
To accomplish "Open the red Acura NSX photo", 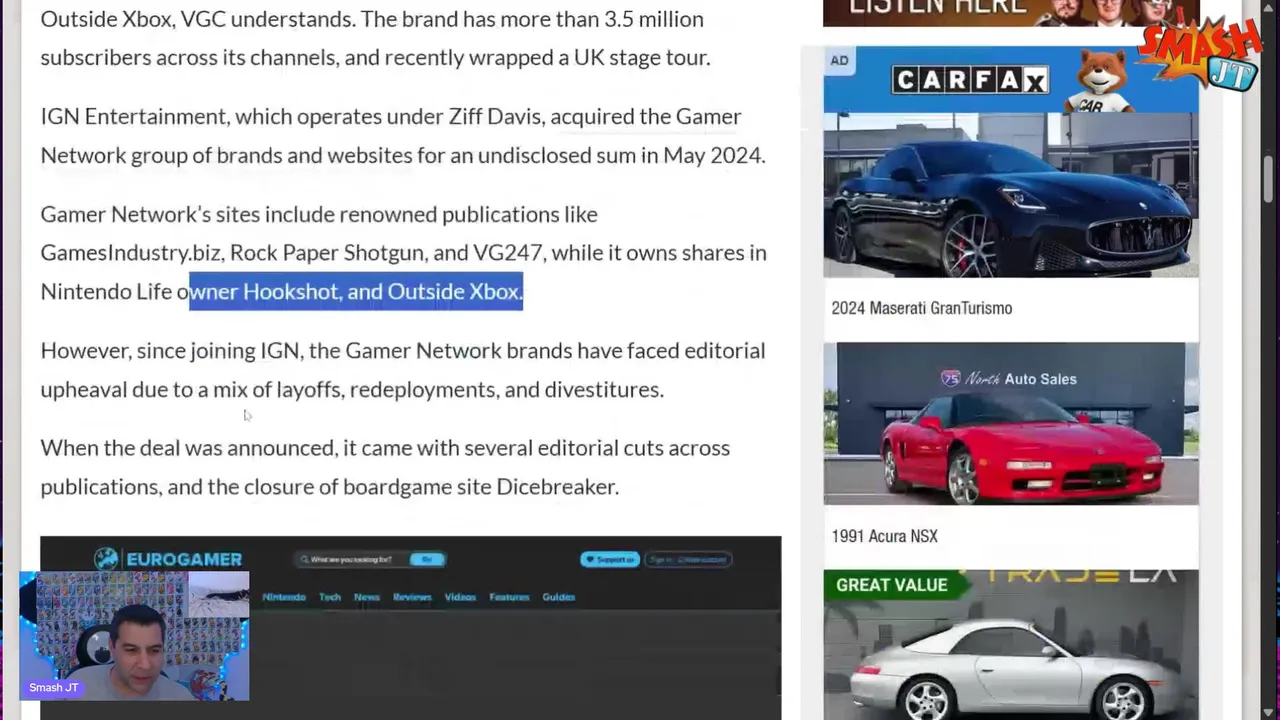I will point(1010,423).
